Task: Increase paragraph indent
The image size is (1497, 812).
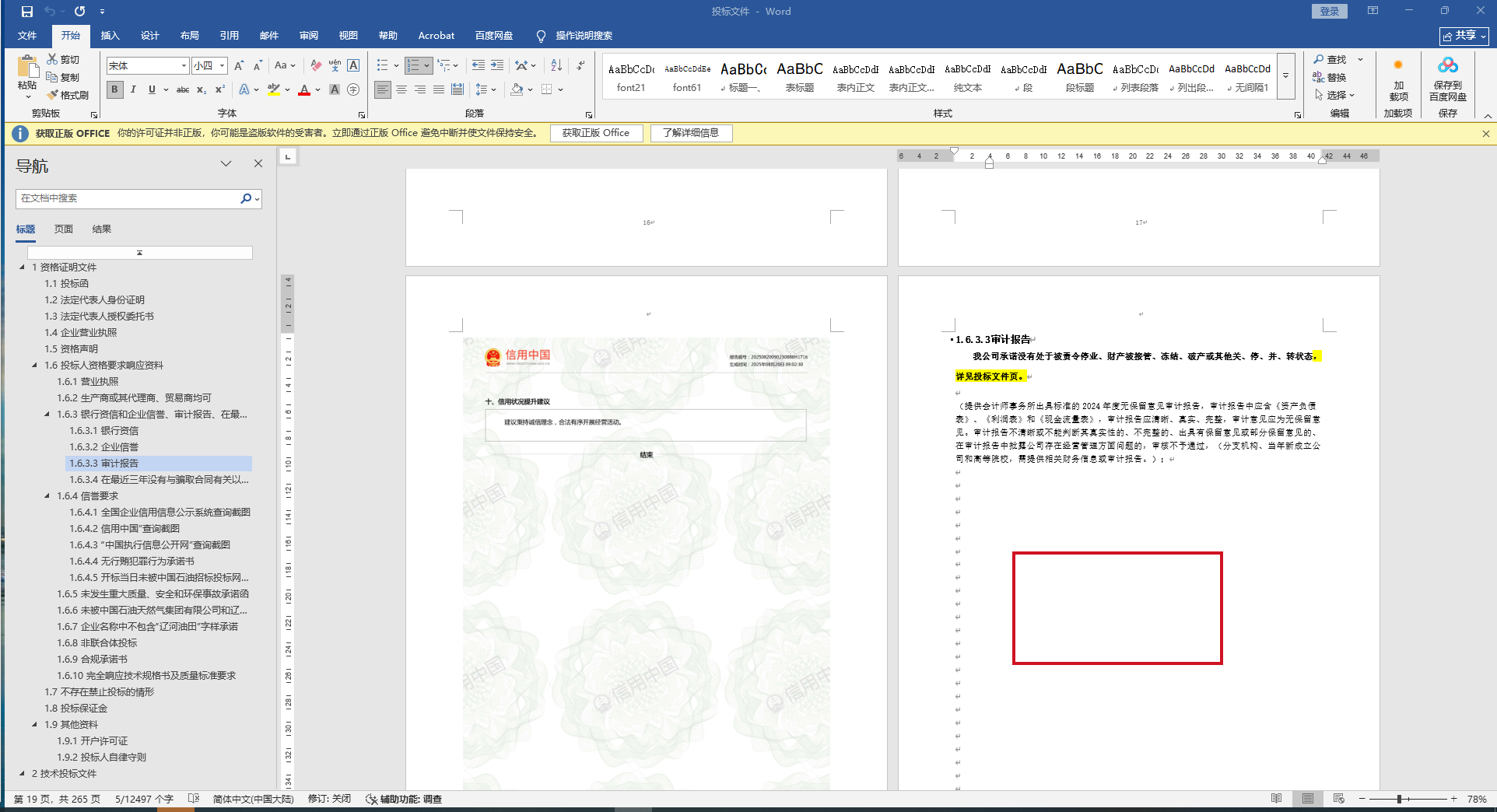Action: (497, 66)
